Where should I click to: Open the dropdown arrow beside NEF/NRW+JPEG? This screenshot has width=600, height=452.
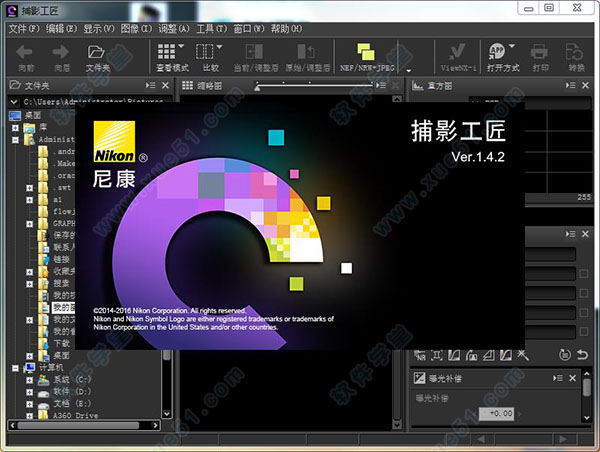point(409,70)
